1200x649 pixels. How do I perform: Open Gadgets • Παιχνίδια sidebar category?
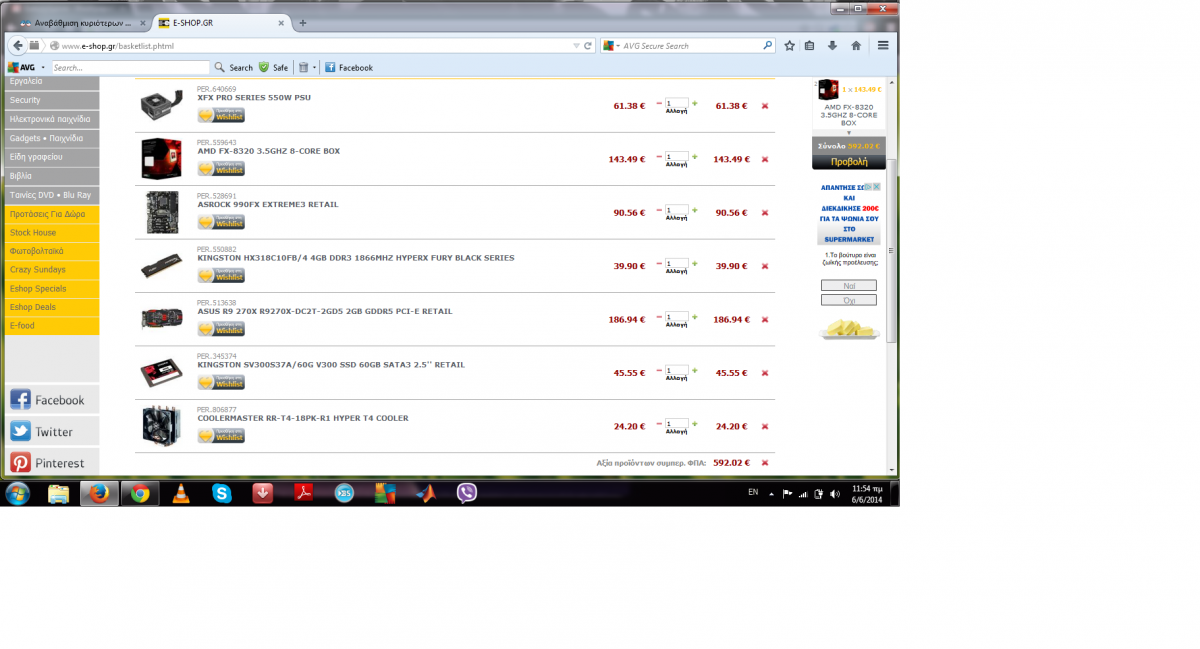tap(52, 138)
